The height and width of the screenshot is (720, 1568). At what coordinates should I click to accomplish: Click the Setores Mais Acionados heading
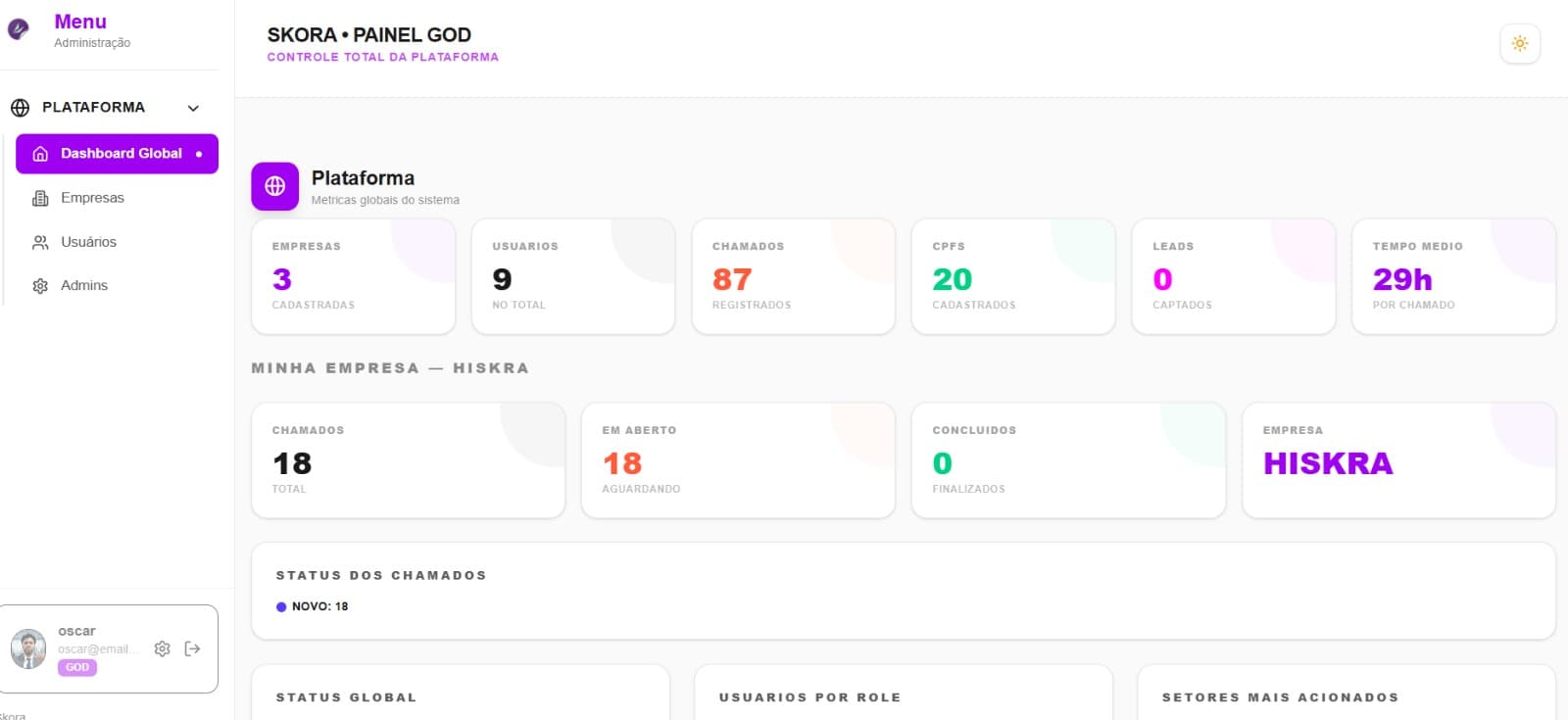pyautogui.click(x=1280, y=697)
